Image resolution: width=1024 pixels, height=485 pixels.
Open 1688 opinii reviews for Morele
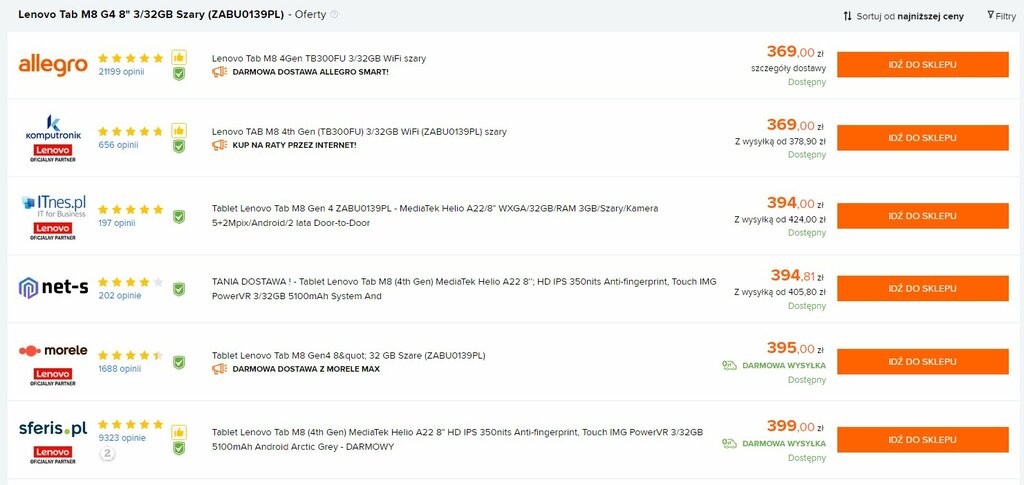(x=120, y=369)
